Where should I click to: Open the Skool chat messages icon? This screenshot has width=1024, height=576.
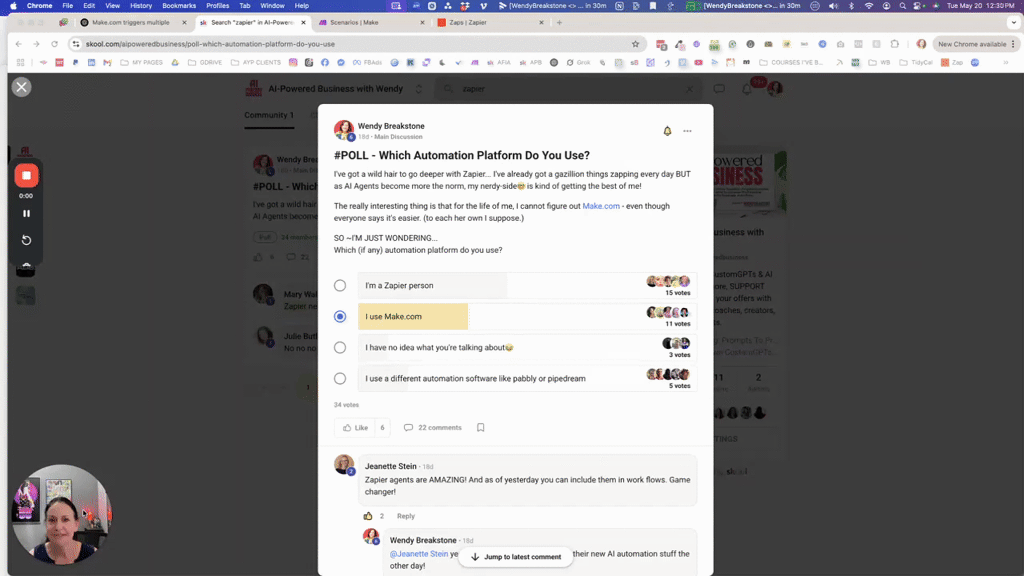719,89
